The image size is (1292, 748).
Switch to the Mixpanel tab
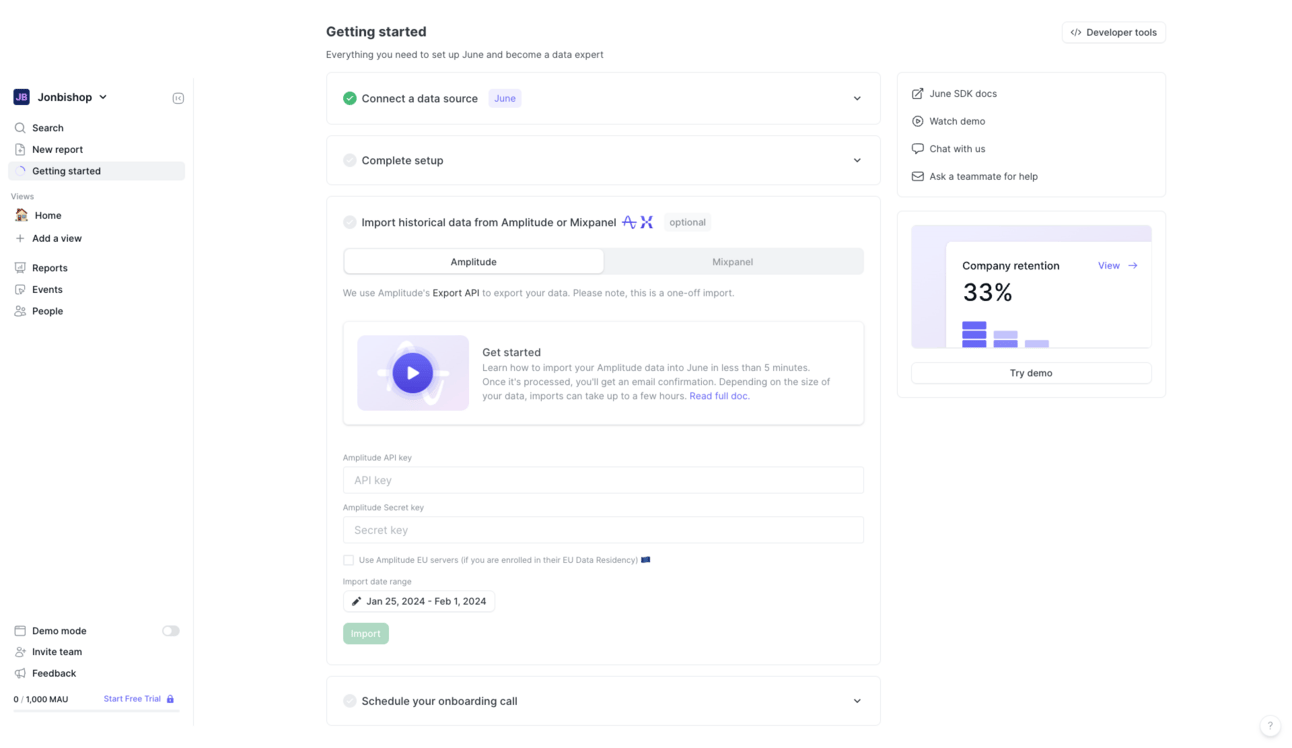point(733,262)
